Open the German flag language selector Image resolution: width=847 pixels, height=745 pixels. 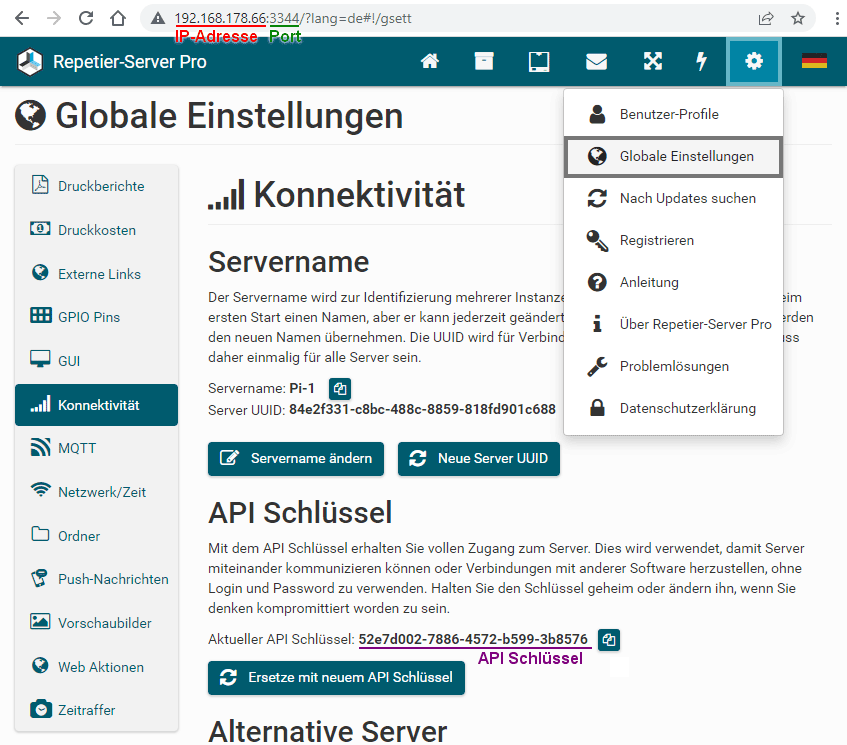coord(814,61)
